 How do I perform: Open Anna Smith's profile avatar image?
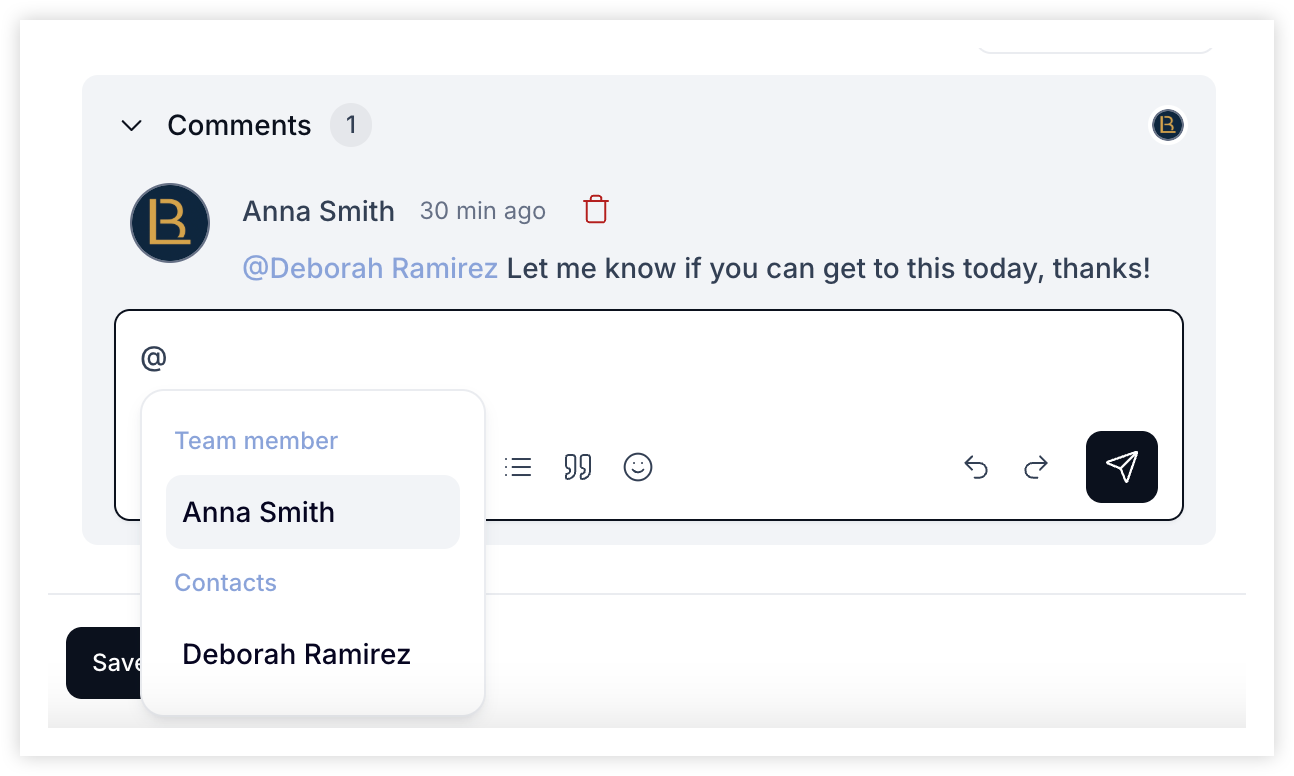click(170, 223)
